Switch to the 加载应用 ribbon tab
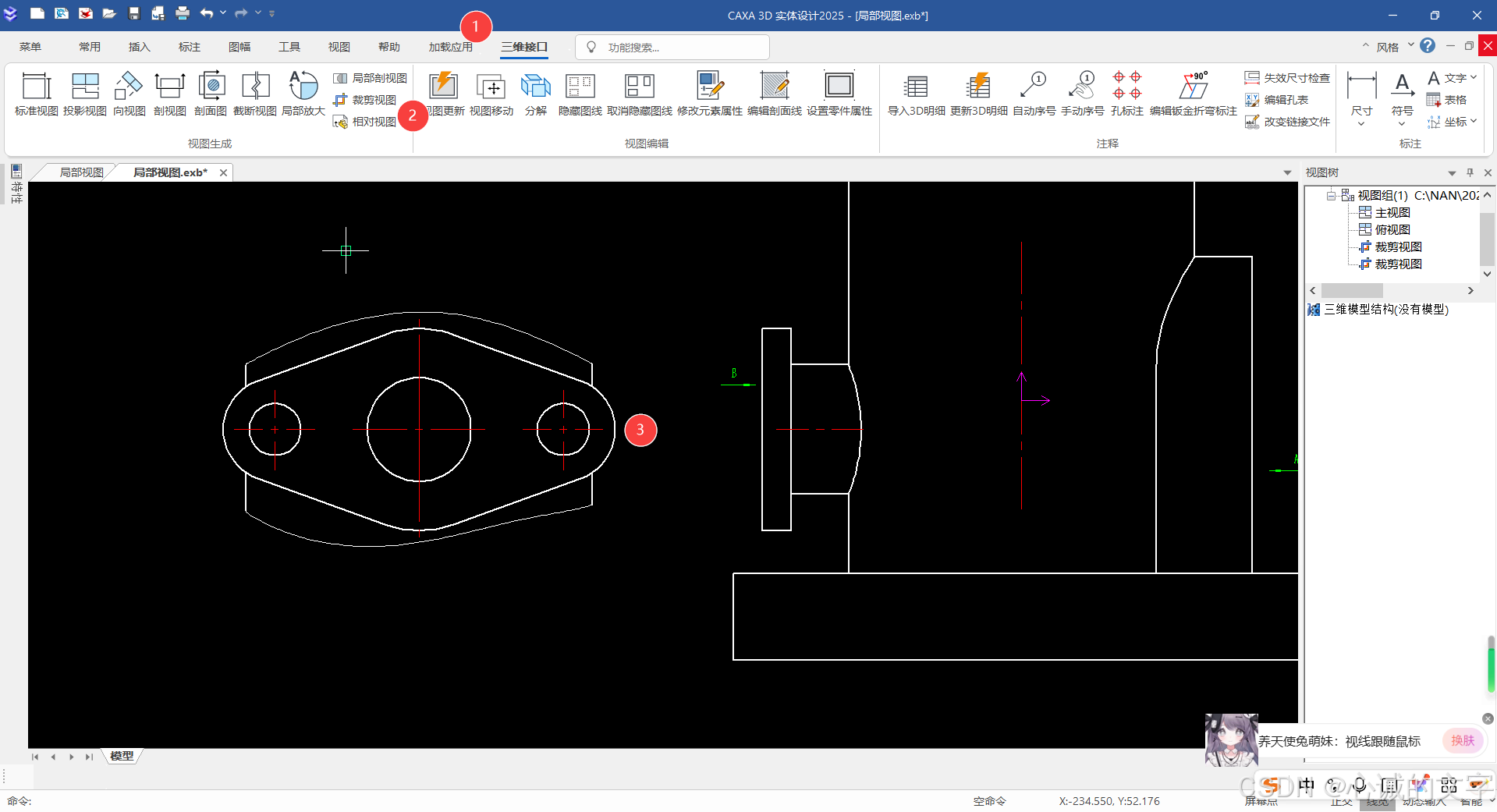The image size is (1497, 812). click(x=451, y=47)
